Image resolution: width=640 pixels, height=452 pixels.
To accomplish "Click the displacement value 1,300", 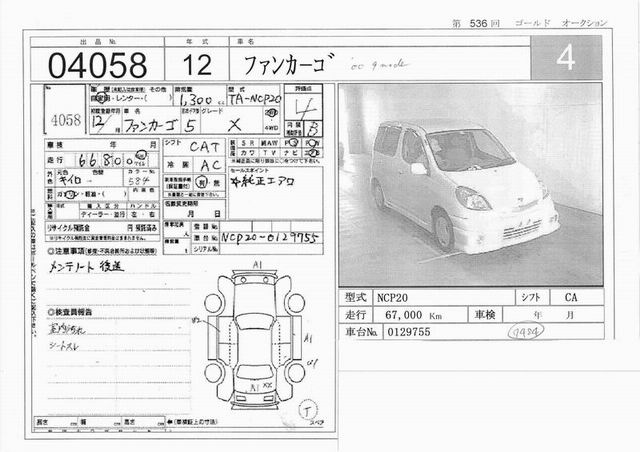I will [x=196, y=100].
